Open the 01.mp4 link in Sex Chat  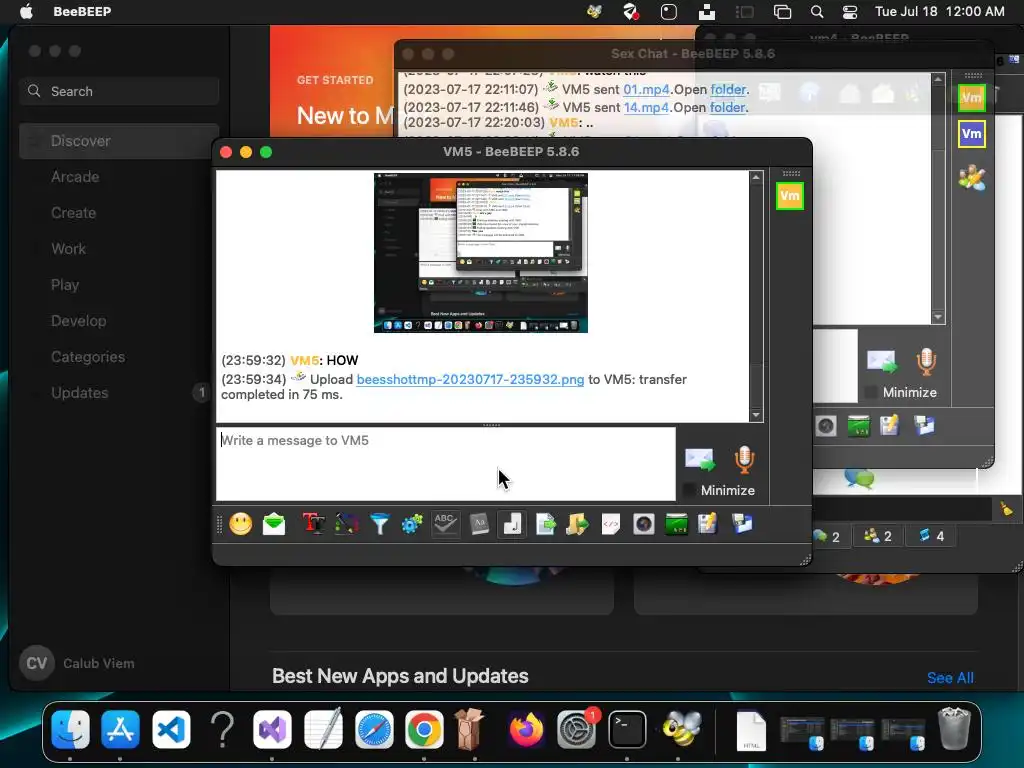click(x=647, y=89)
